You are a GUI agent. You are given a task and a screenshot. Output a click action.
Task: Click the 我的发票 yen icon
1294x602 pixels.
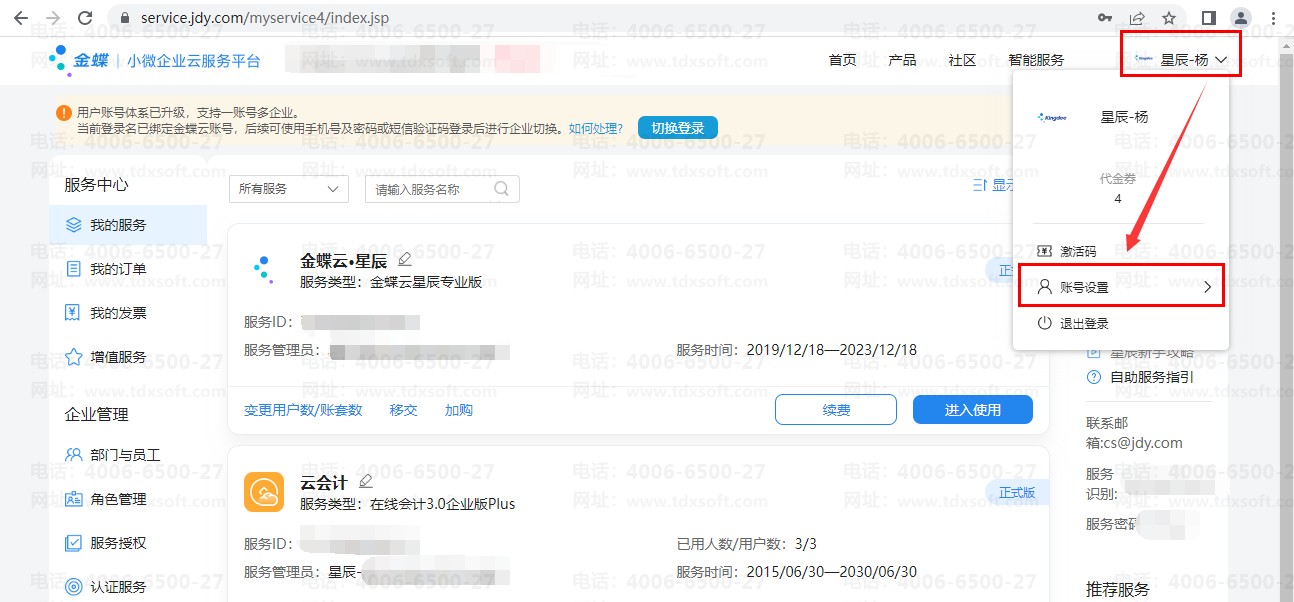pyautogui.click(x=73, y=313)
